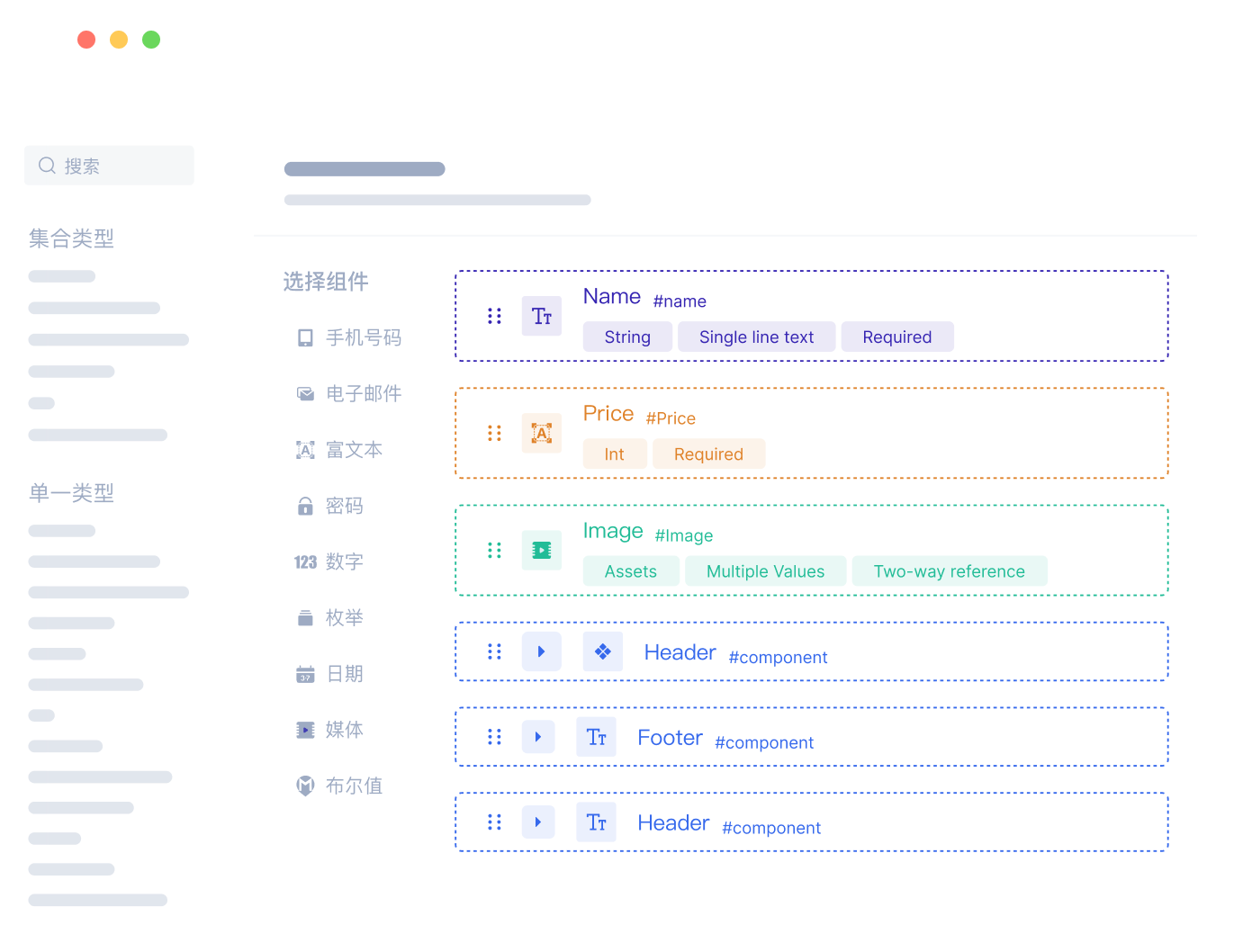Select the 日期 component
The height and width of the screenshot is (952, 1252).
point(330,674)
